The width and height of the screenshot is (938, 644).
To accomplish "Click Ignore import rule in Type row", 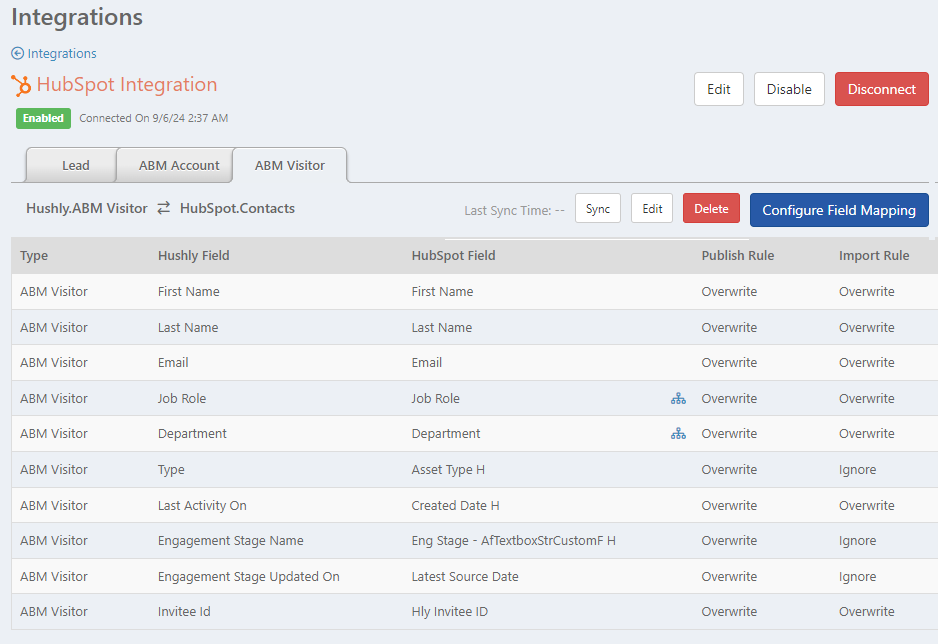I will click(857, 469).
